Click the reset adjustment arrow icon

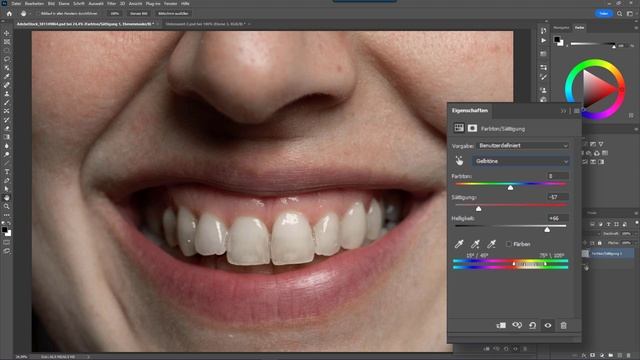(532, 325)
